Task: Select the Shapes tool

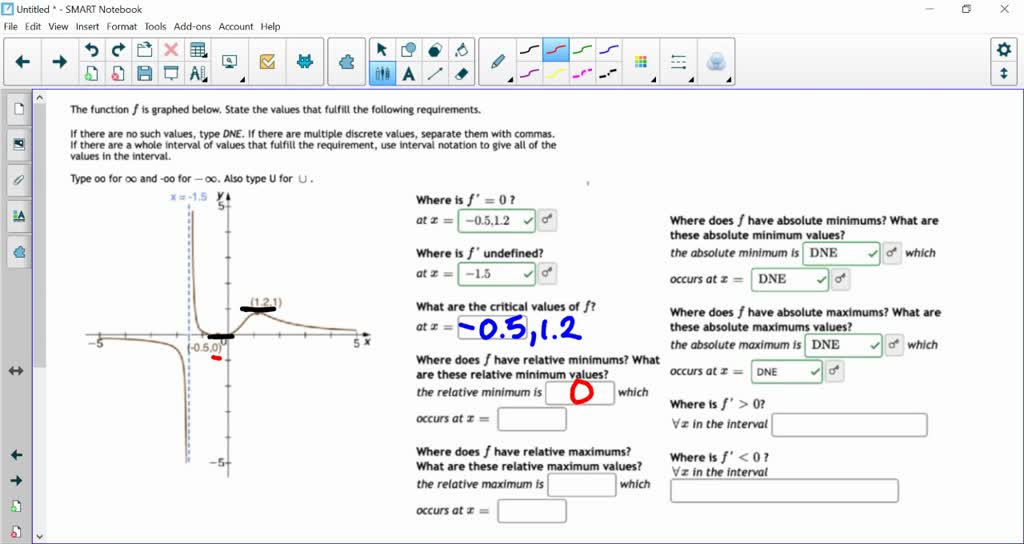Action: (x=409, y=50)
